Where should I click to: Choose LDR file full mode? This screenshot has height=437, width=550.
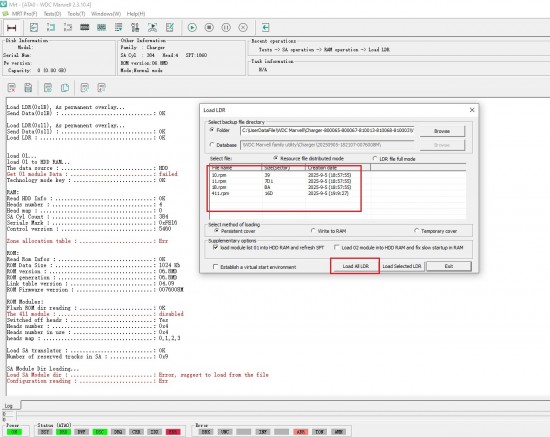pyautogui.click(x=375, y=159)
